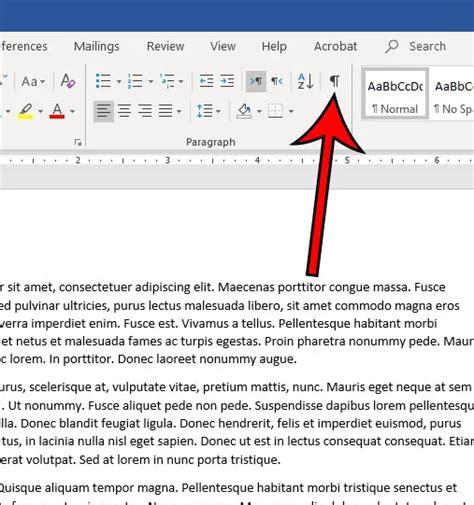
Task: Click the Numbering list icon
Action: tap(135, 81)
